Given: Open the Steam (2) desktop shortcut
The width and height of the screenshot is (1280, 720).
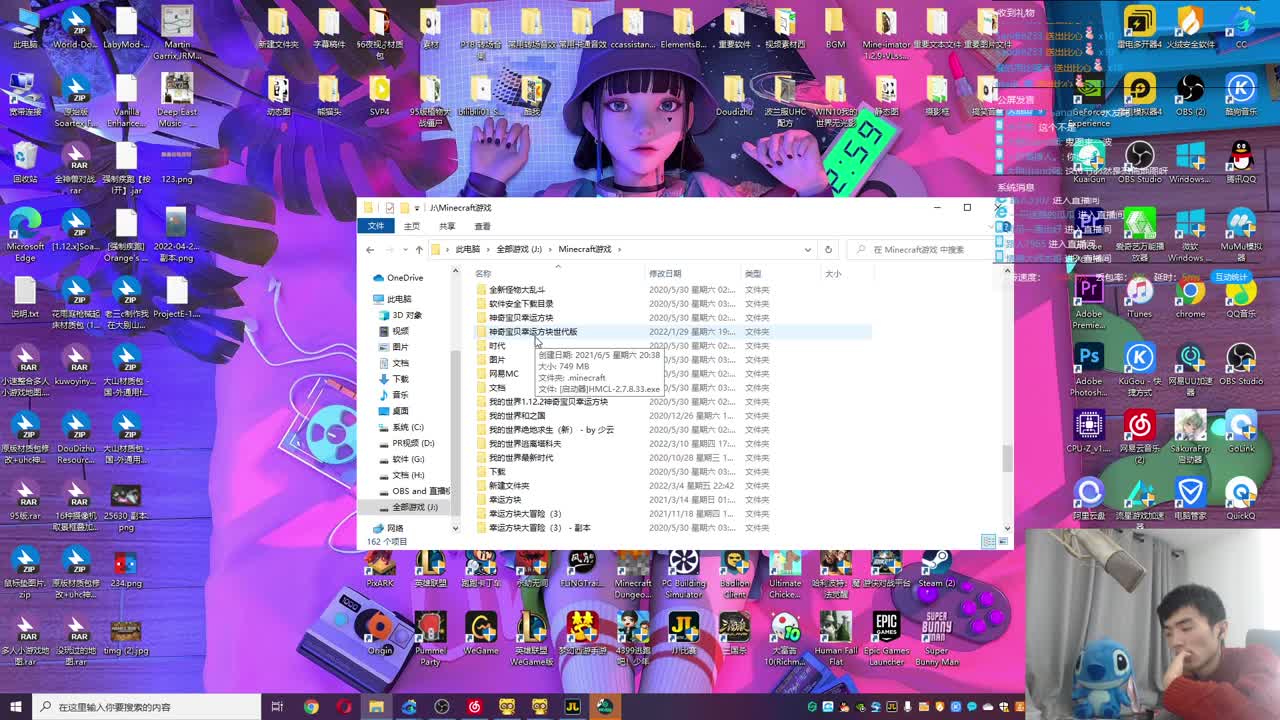Looking at the screenshot, I should pos(936,569).
